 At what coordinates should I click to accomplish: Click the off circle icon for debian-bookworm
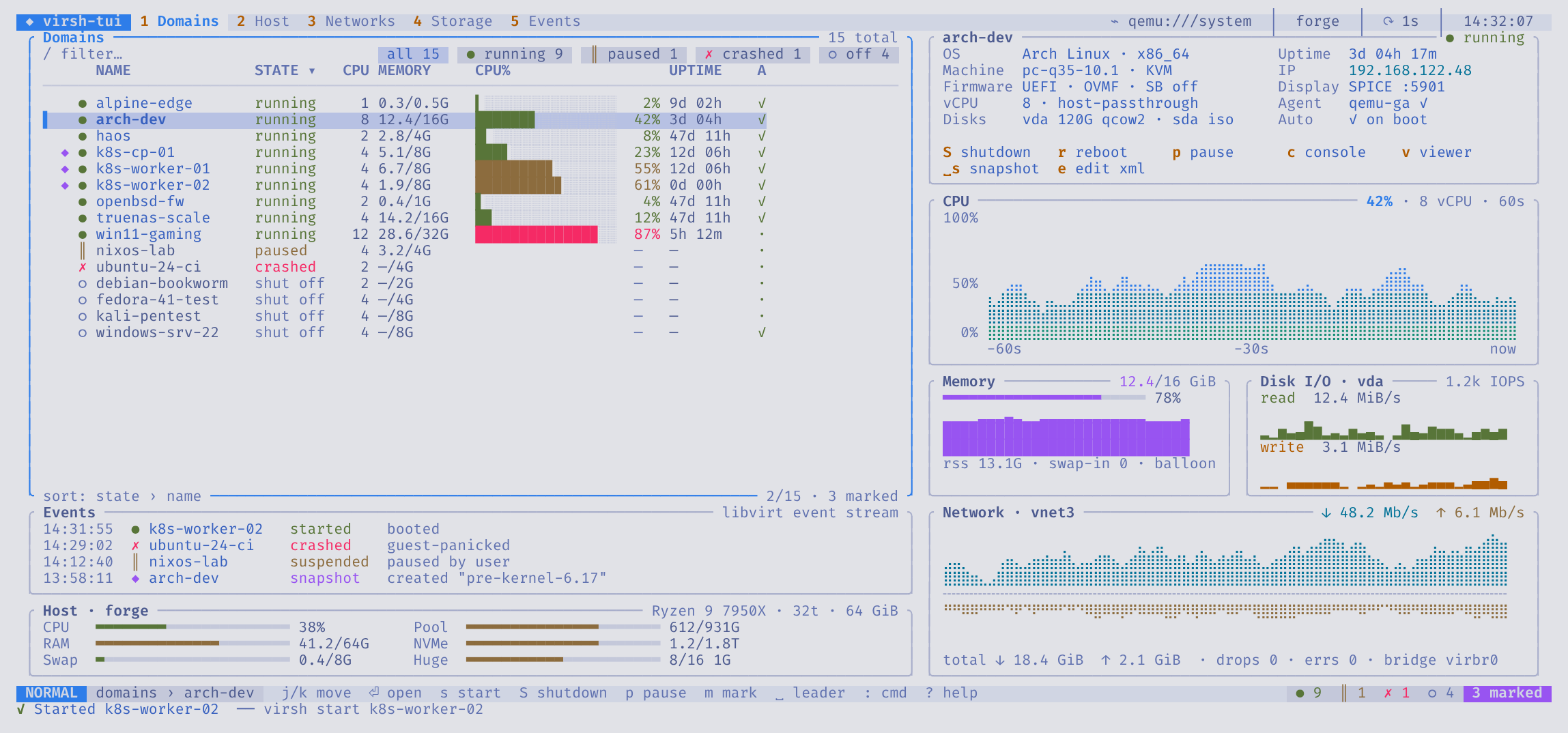point(83,283)
